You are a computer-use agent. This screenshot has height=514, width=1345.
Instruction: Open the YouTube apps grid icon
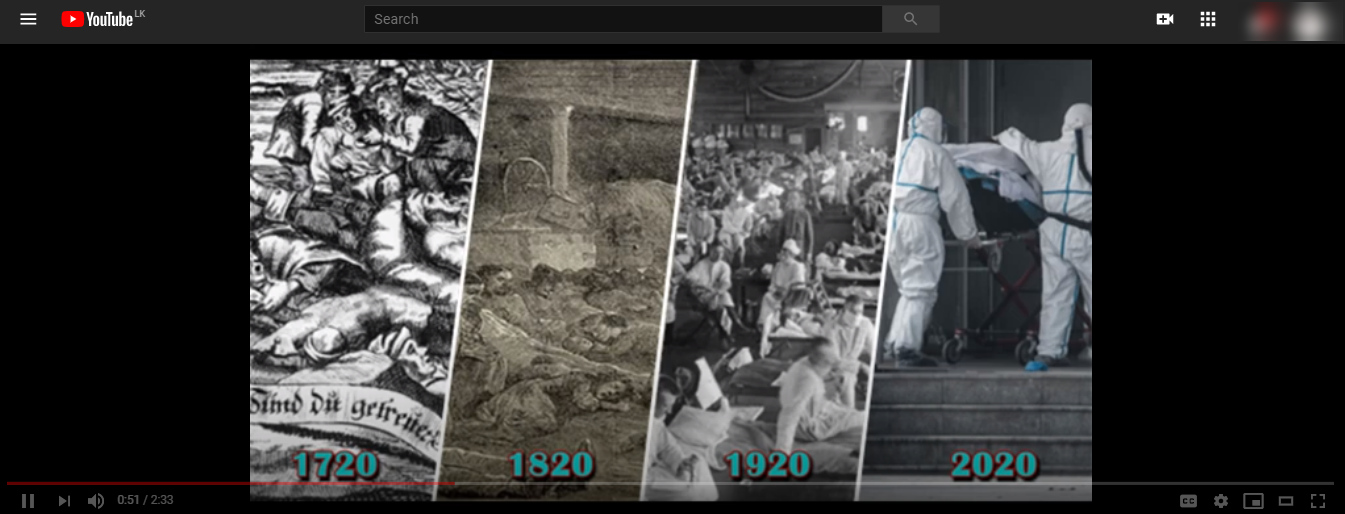coord(1207,19)
